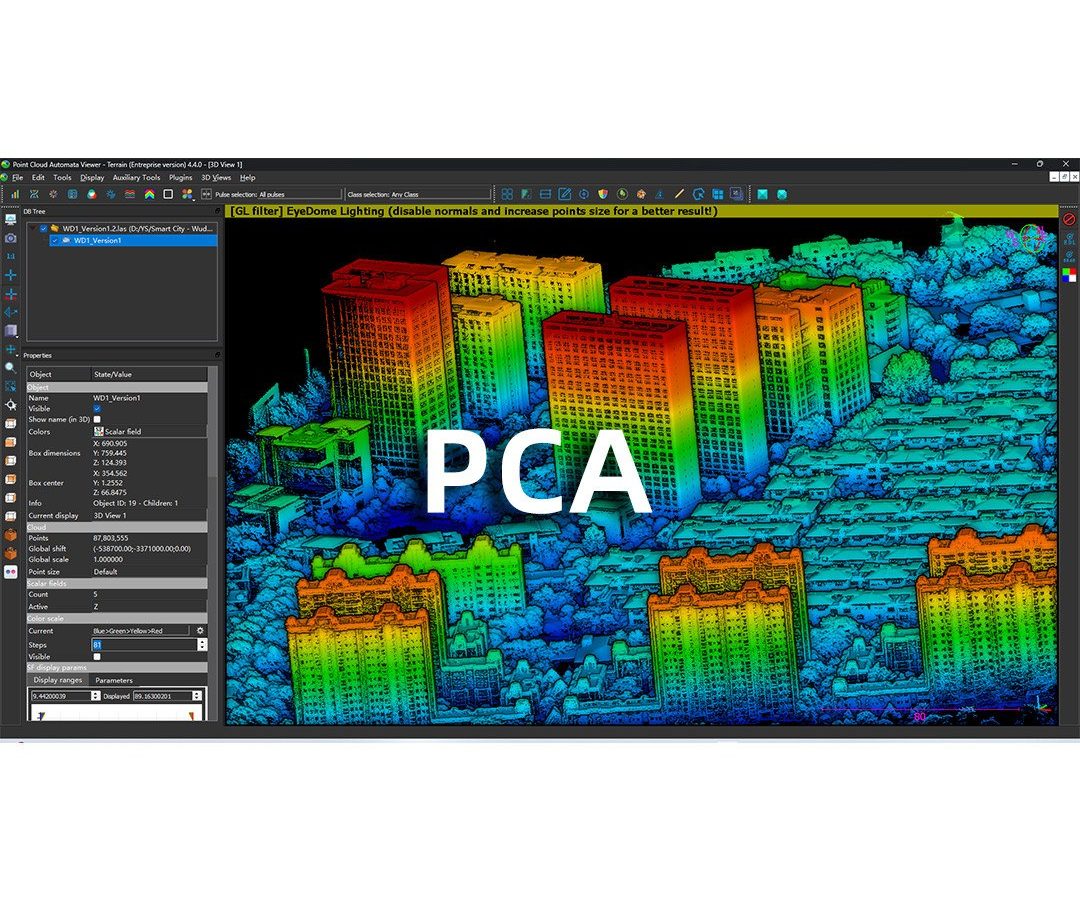
Task: Open the File menu
Action: point(17,178)
